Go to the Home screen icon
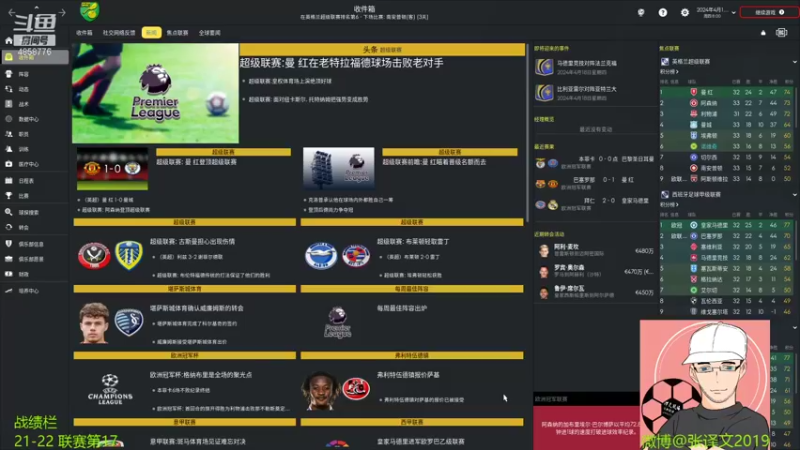Image resolution: width=800 pixels, height=450 pixels. (9, 41)
